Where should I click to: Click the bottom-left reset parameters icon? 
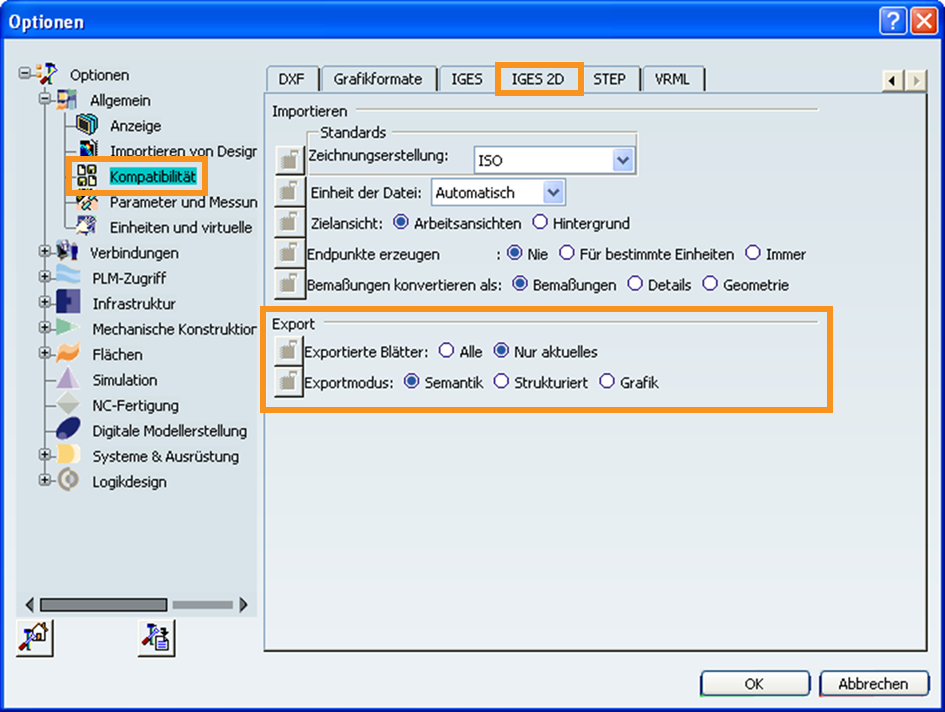[x=34, y=637]
